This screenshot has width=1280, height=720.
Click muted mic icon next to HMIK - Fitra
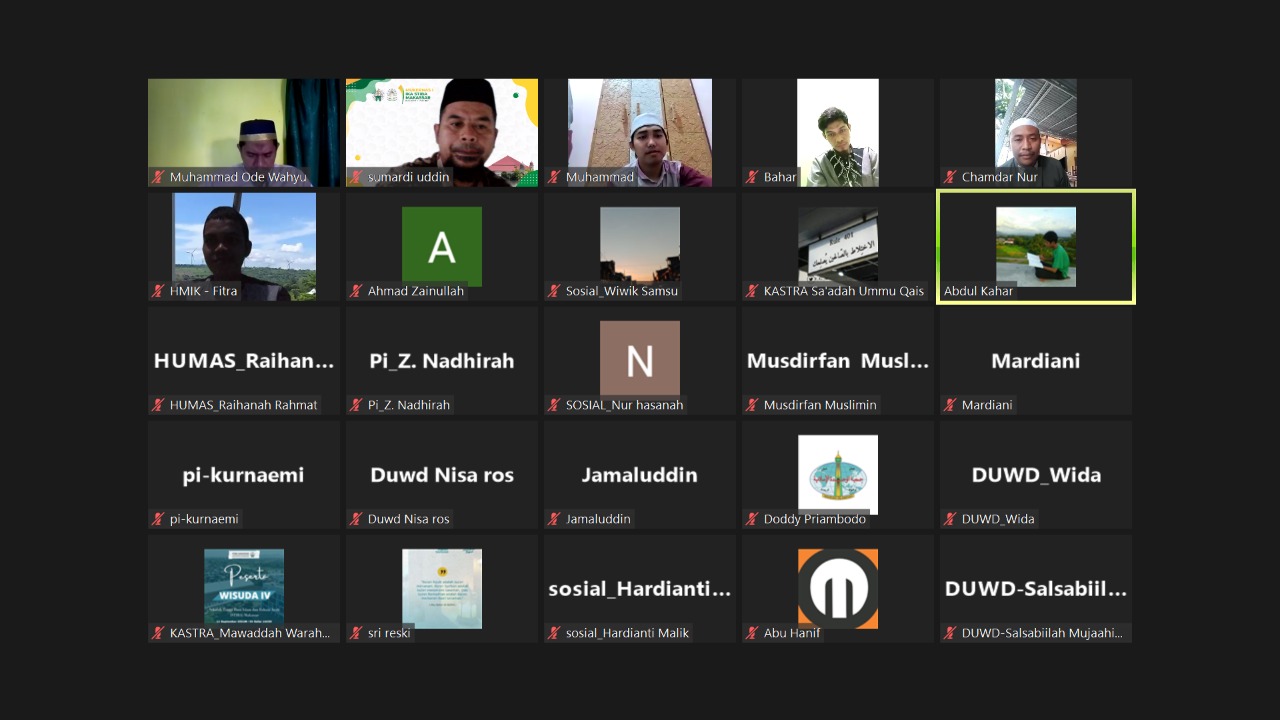click(x=158, y=291)
